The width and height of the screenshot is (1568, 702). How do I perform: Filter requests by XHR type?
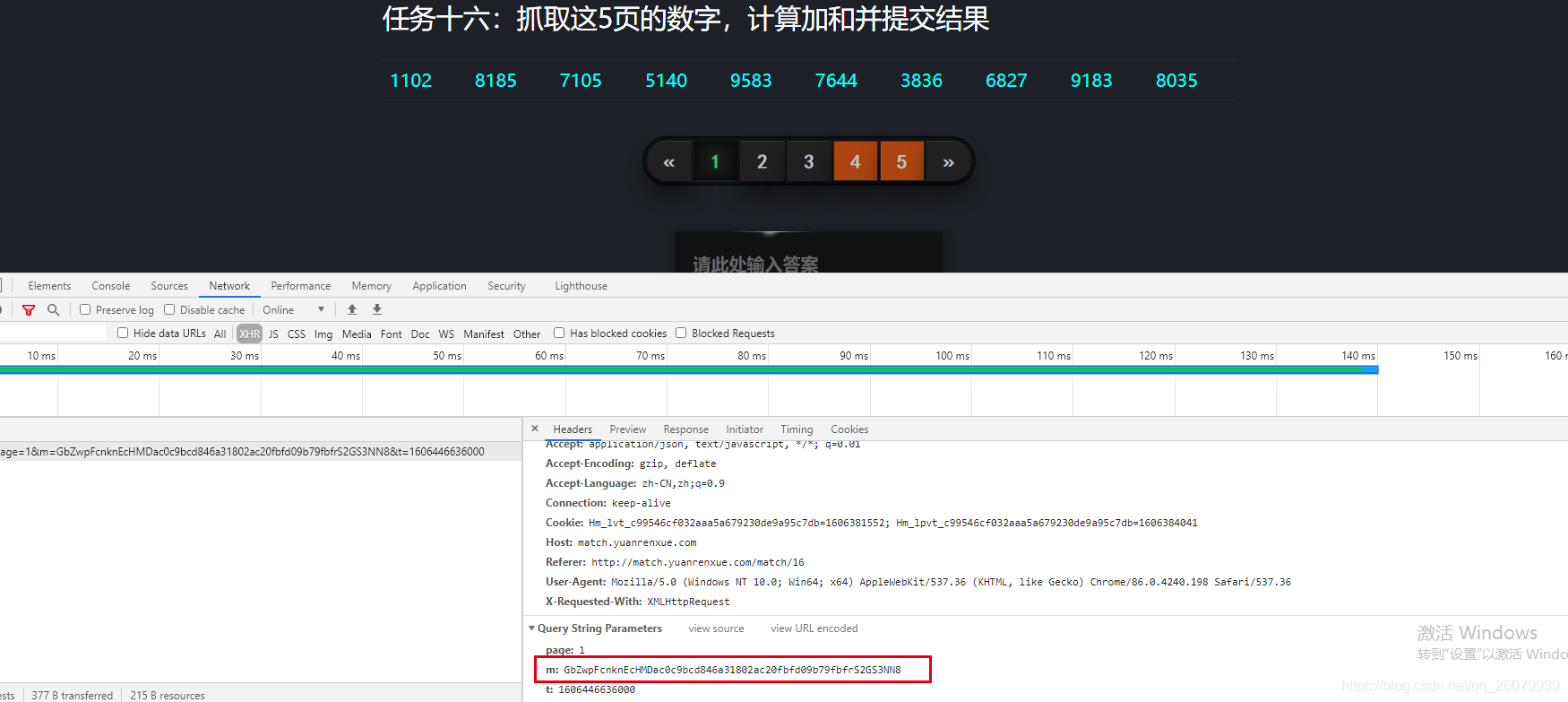pos(250,334)
